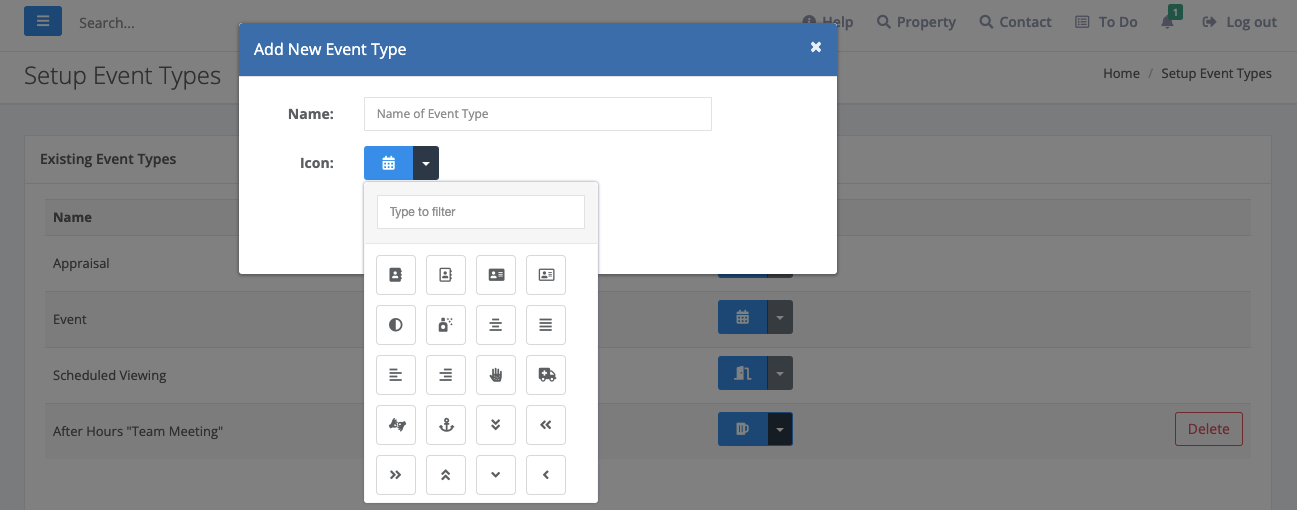Choose the double angle left icon

coord(546,424)
